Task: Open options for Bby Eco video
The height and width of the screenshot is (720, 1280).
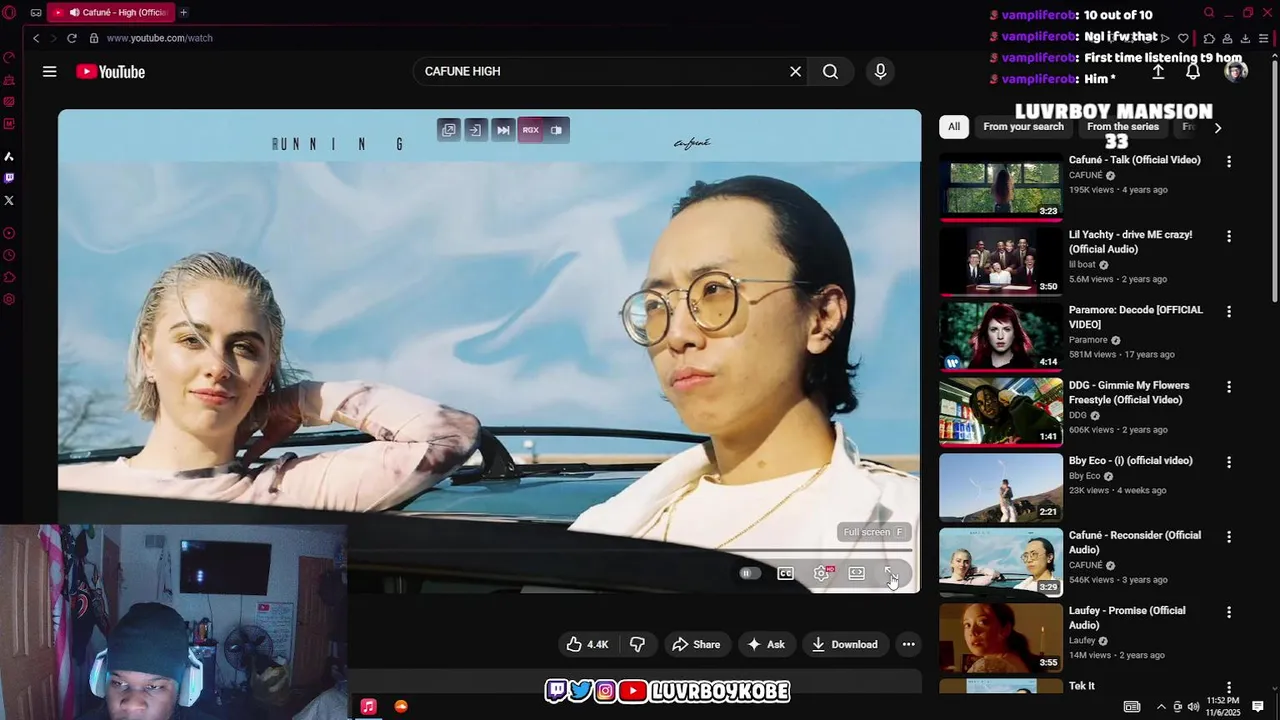Action: point(1229,462)
